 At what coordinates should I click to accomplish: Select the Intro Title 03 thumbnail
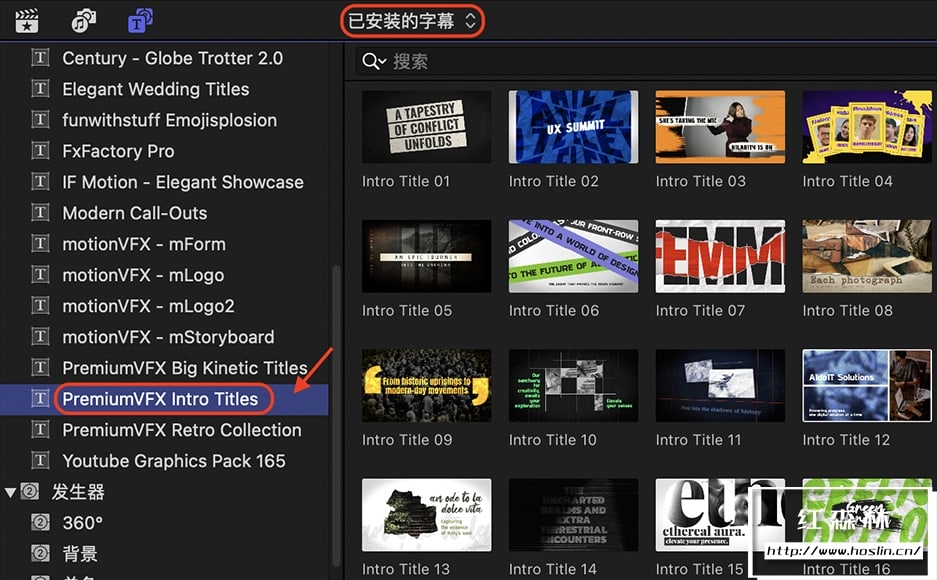point(720,127)
